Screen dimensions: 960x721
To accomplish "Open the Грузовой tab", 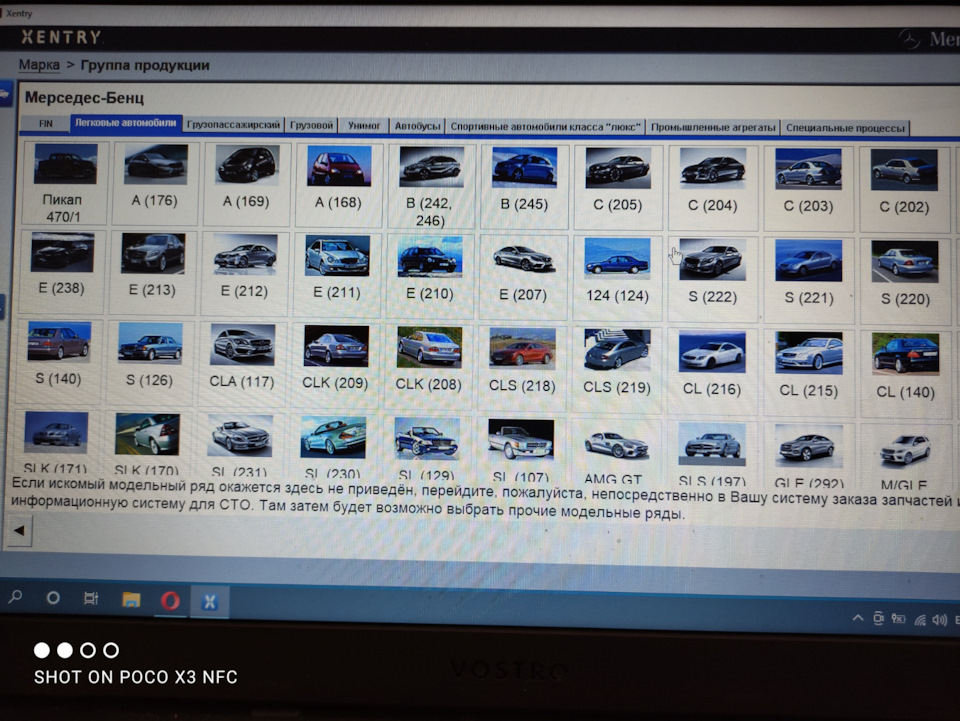I will 312,125.
